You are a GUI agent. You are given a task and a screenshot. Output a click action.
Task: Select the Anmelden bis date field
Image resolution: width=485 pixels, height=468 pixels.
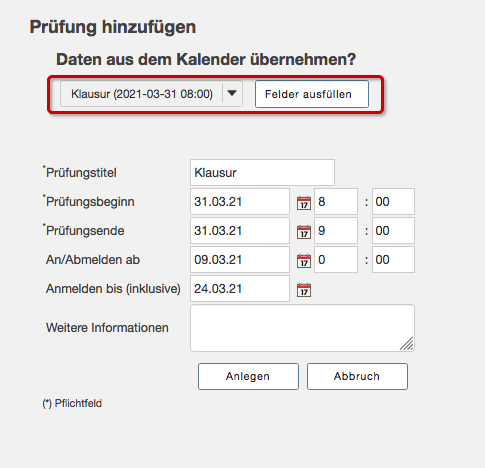(x=240, y=288)
